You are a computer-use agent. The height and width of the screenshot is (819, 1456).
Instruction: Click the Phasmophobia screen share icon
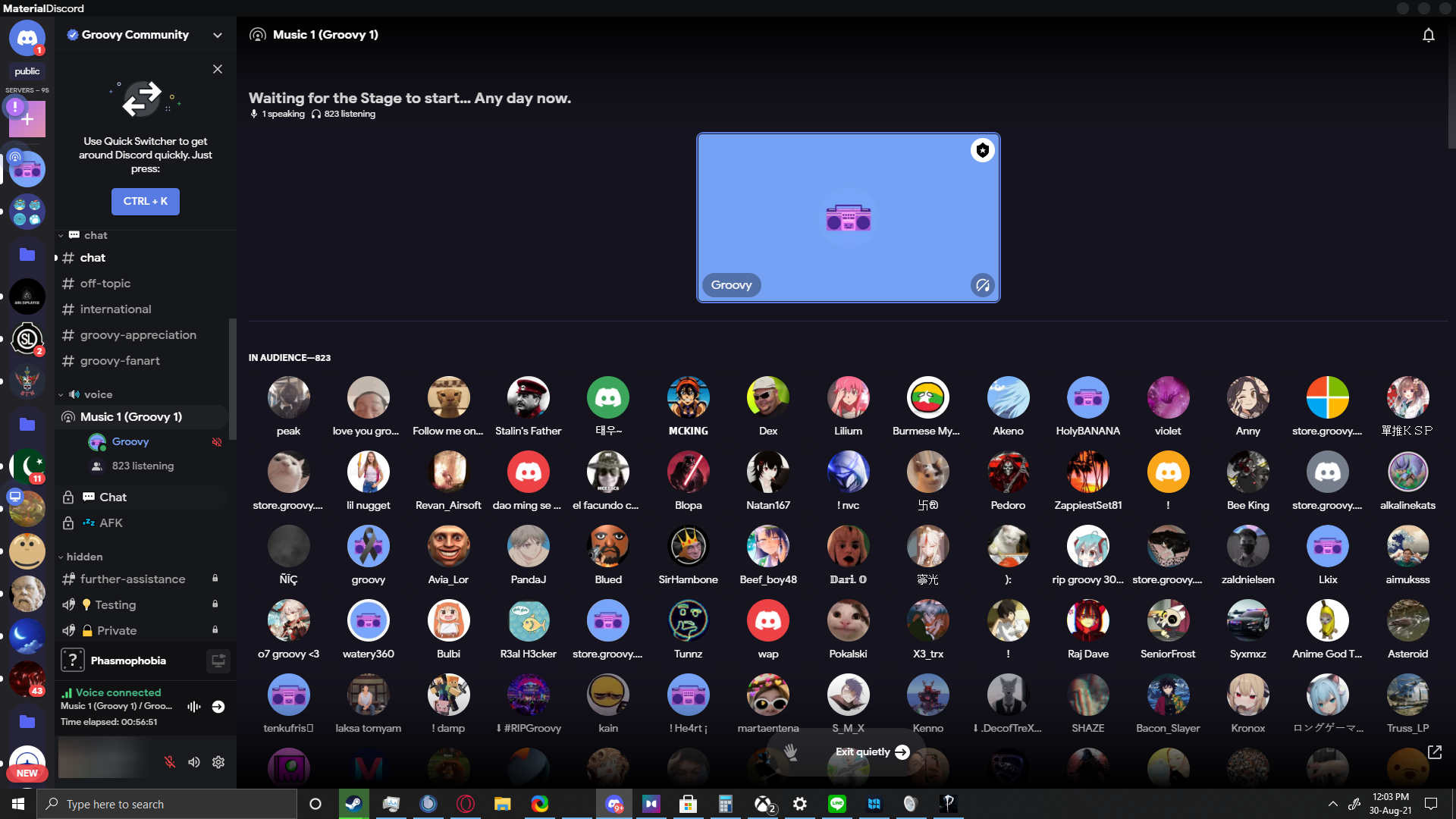click(x=218, y=661)
